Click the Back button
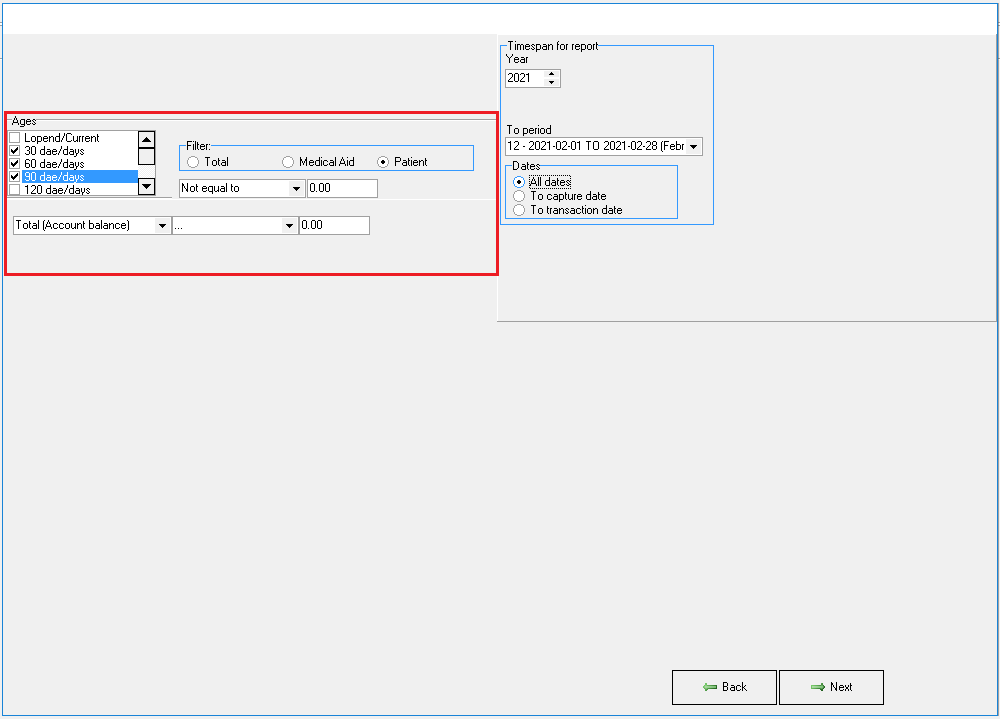 (x=724, y=687)
